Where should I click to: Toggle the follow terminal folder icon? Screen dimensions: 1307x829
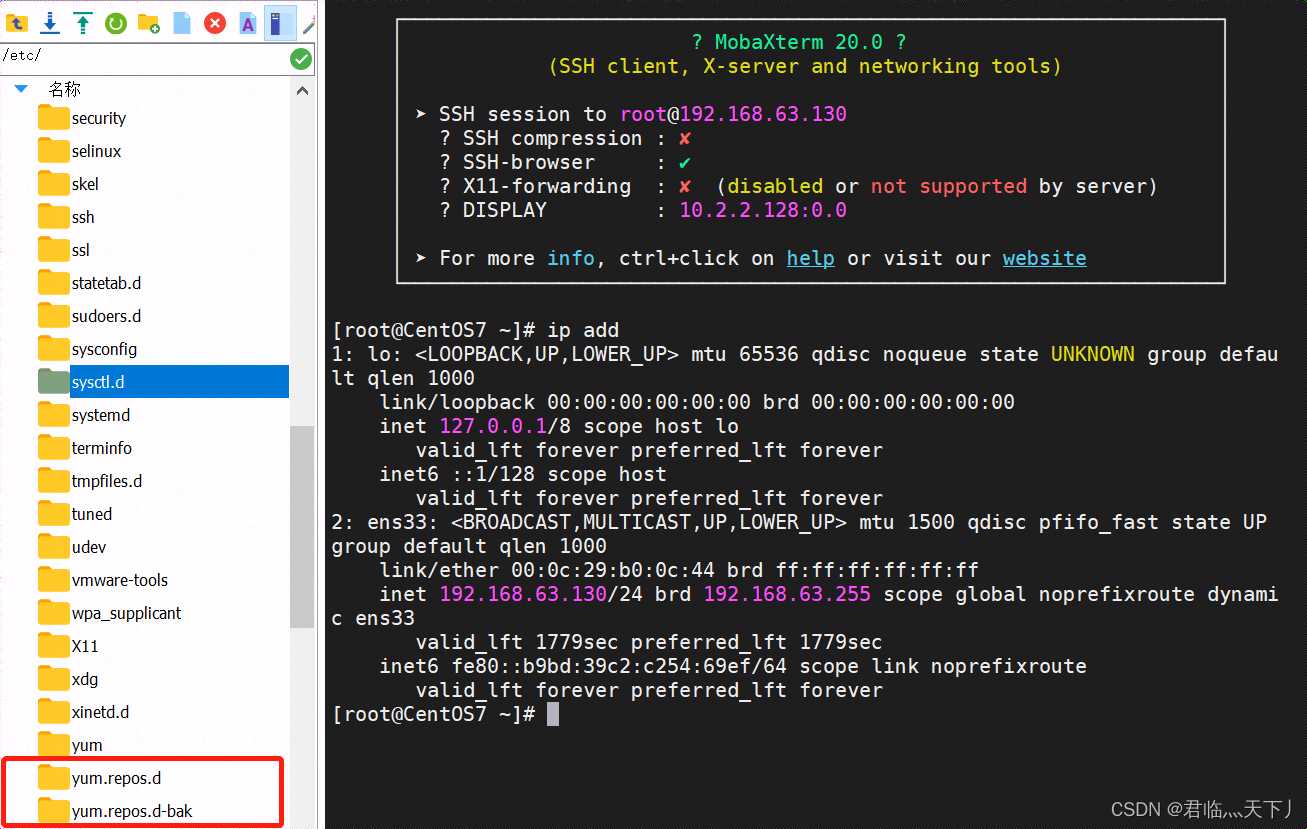pos(280,22)
